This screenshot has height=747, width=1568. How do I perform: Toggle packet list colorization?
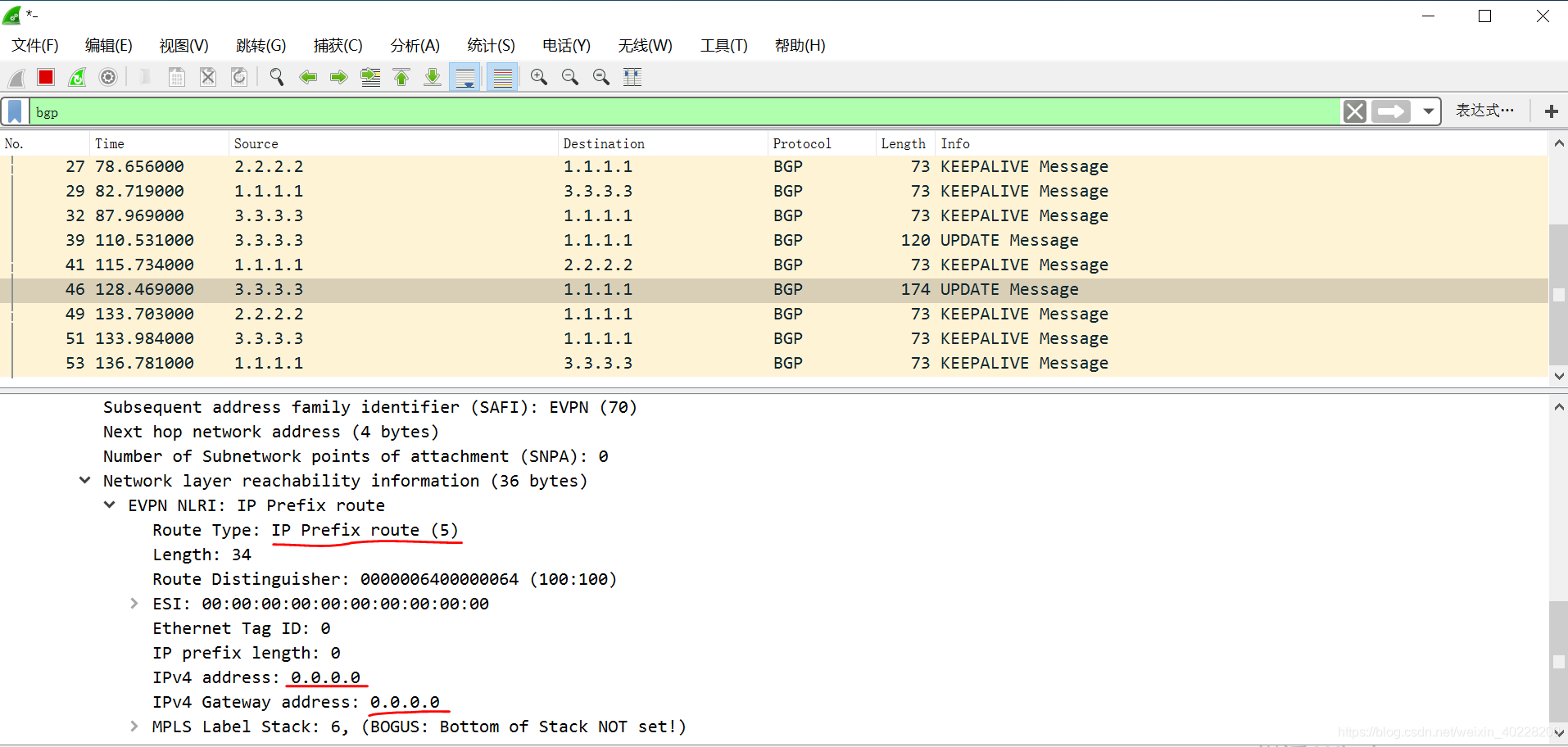tap(502, 78)
